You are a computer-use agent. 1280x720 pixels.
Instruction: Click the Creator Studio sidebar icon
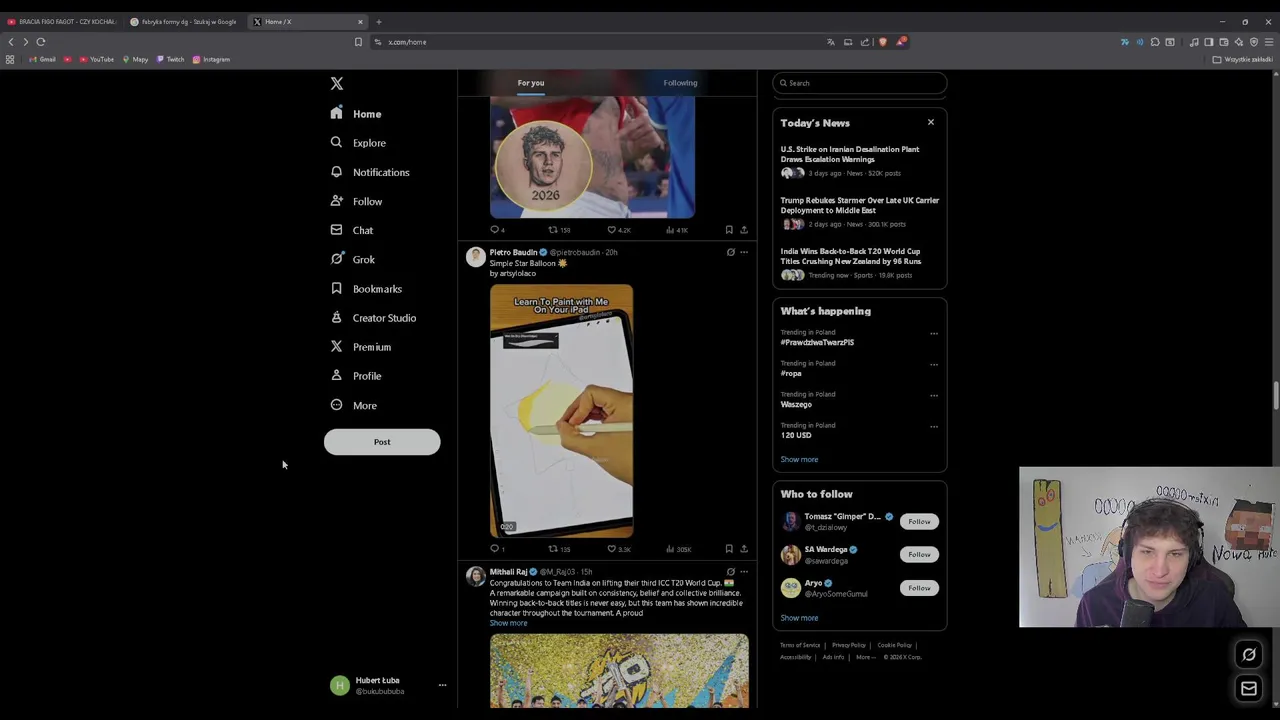click(x=336, y=317)
